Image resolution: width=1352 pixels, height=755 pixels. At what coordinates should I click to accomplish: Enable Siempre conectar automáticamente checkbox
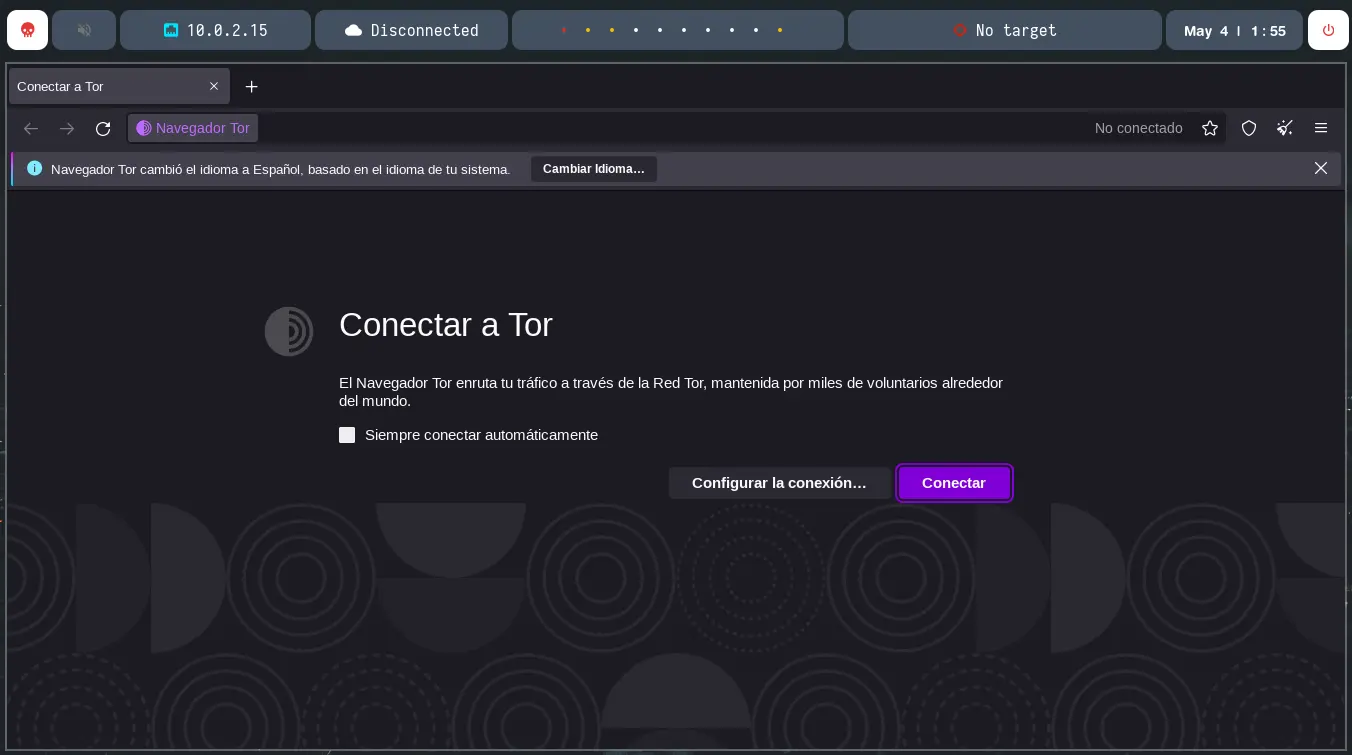click(347, 435)
